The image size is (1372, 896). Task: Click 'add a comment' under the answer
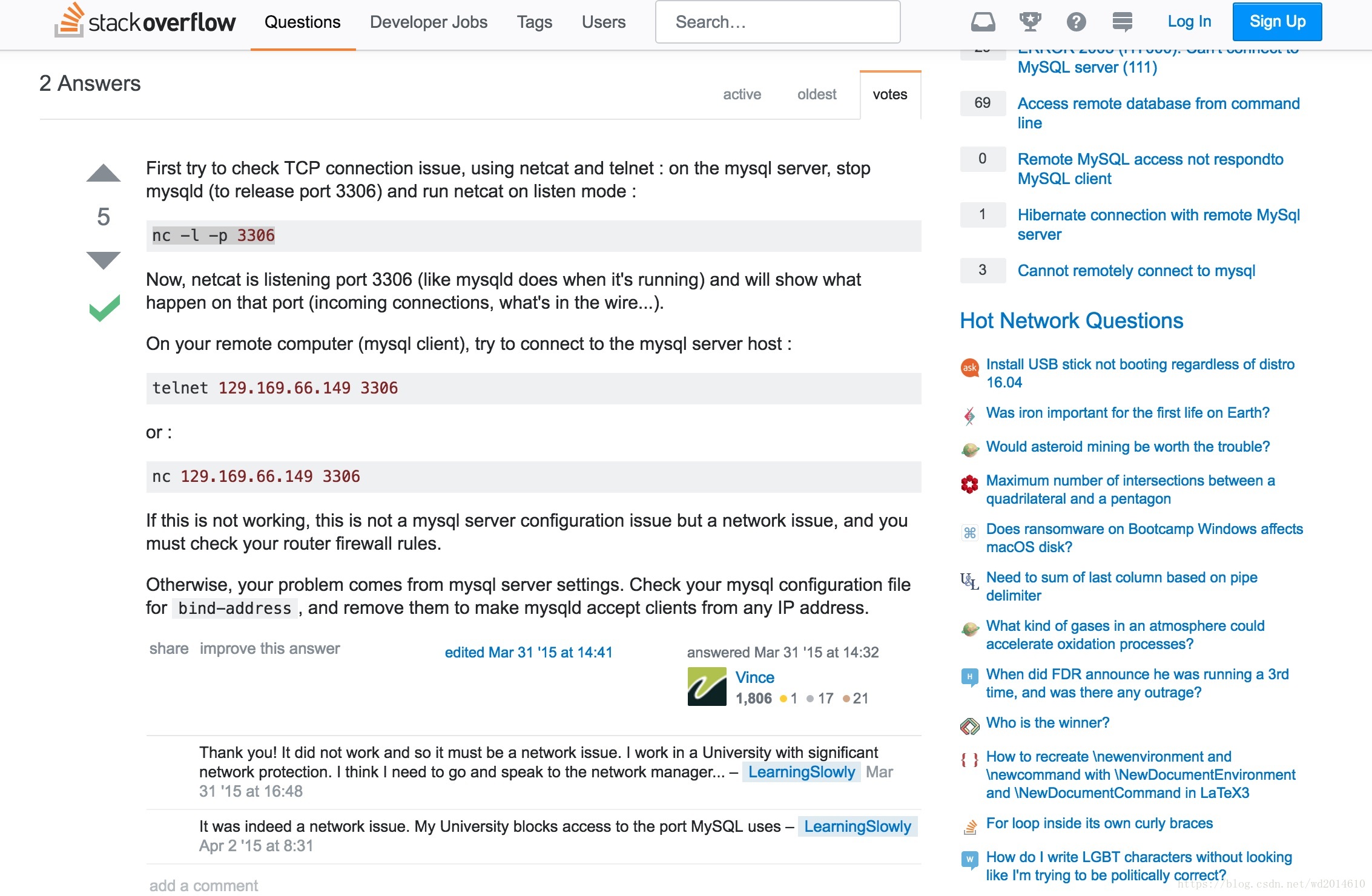pyautogui.click(x=203, y=885)
